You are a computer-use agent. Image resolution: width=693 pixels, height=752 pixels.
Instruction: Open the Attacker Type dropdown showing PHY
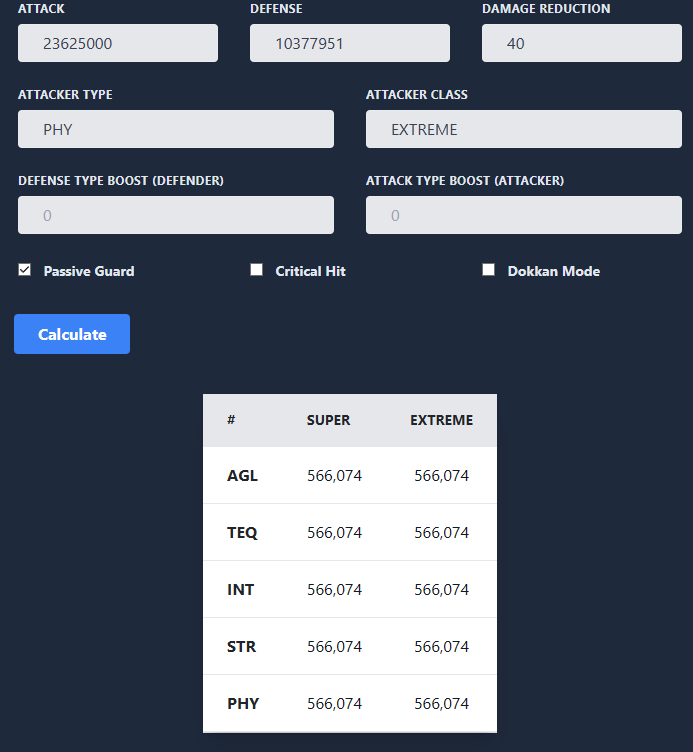click(x=176, y=129)
